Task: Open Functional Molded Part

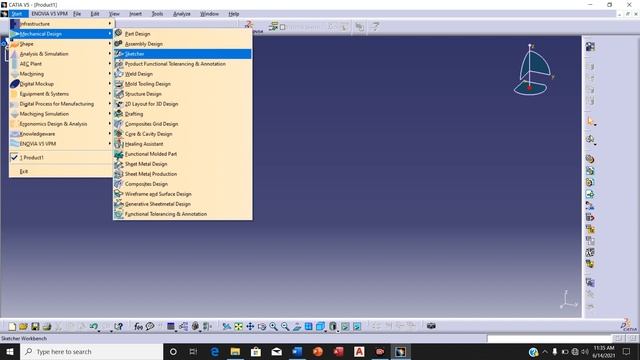Action: (182, 154)
